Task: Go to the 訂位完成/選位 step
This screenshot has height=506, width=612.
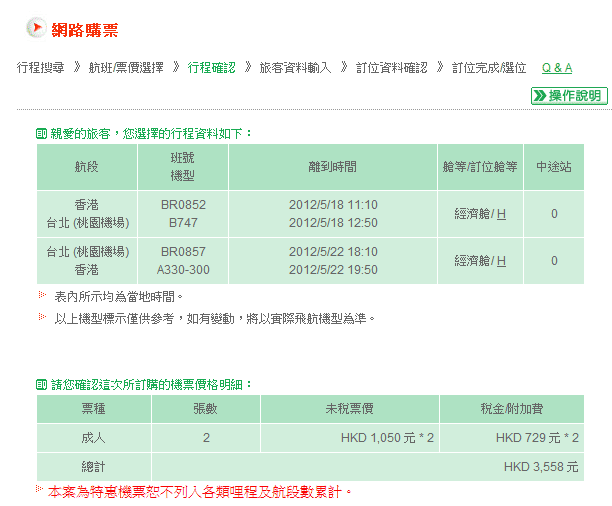Action: [489, 68]
